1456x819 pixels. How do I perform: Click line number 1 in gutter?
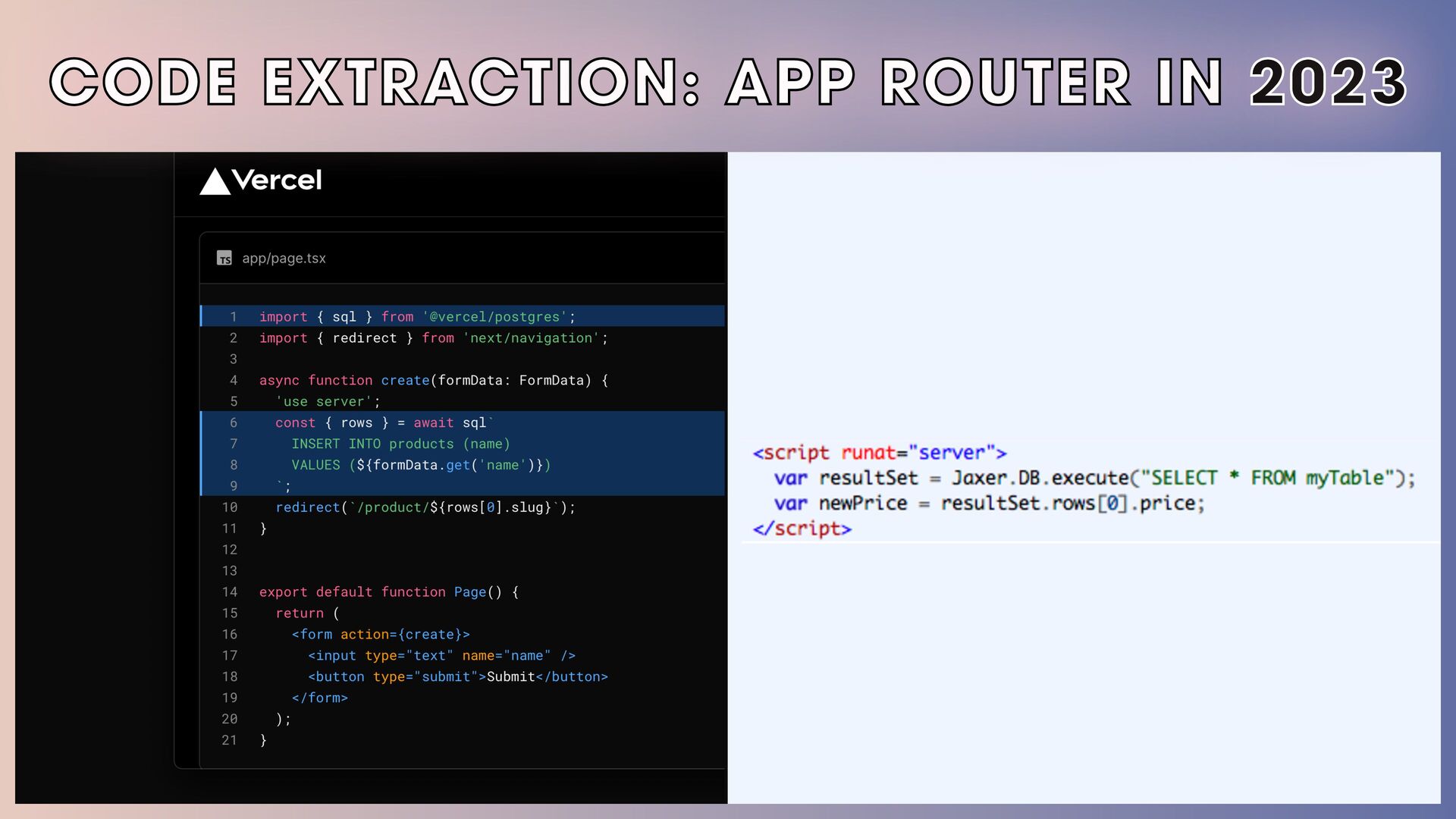click(234, 317)
